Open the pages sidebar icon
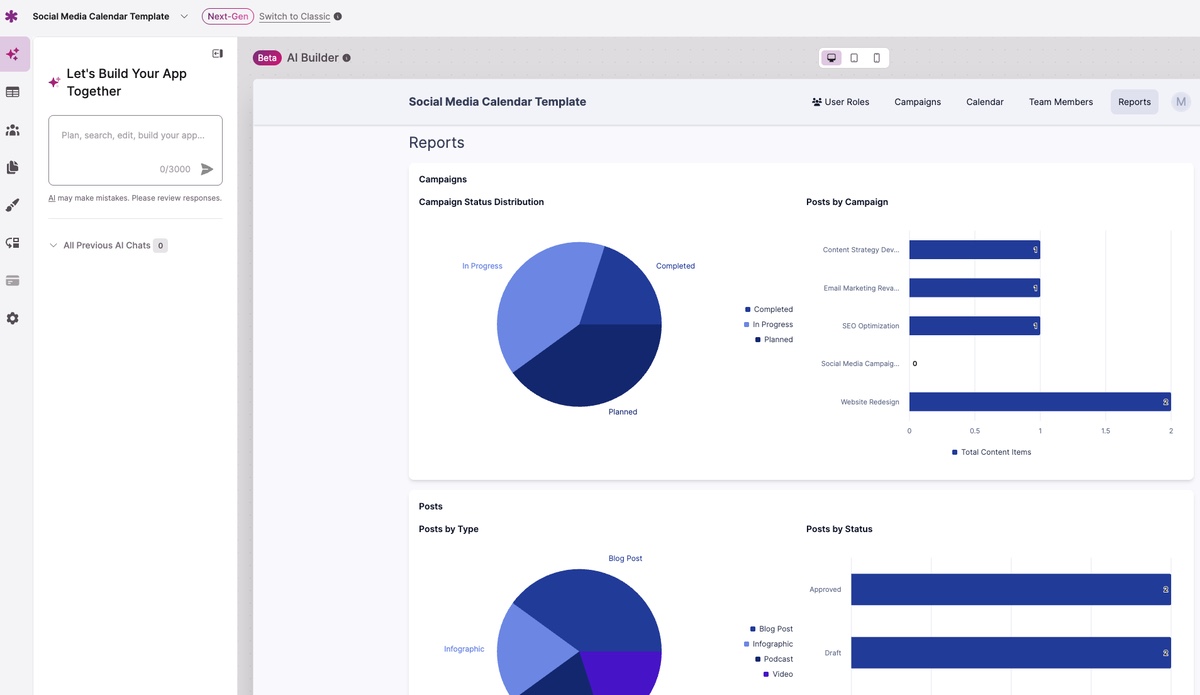This screenshot has height=695, width=1200. coord(13,167)
